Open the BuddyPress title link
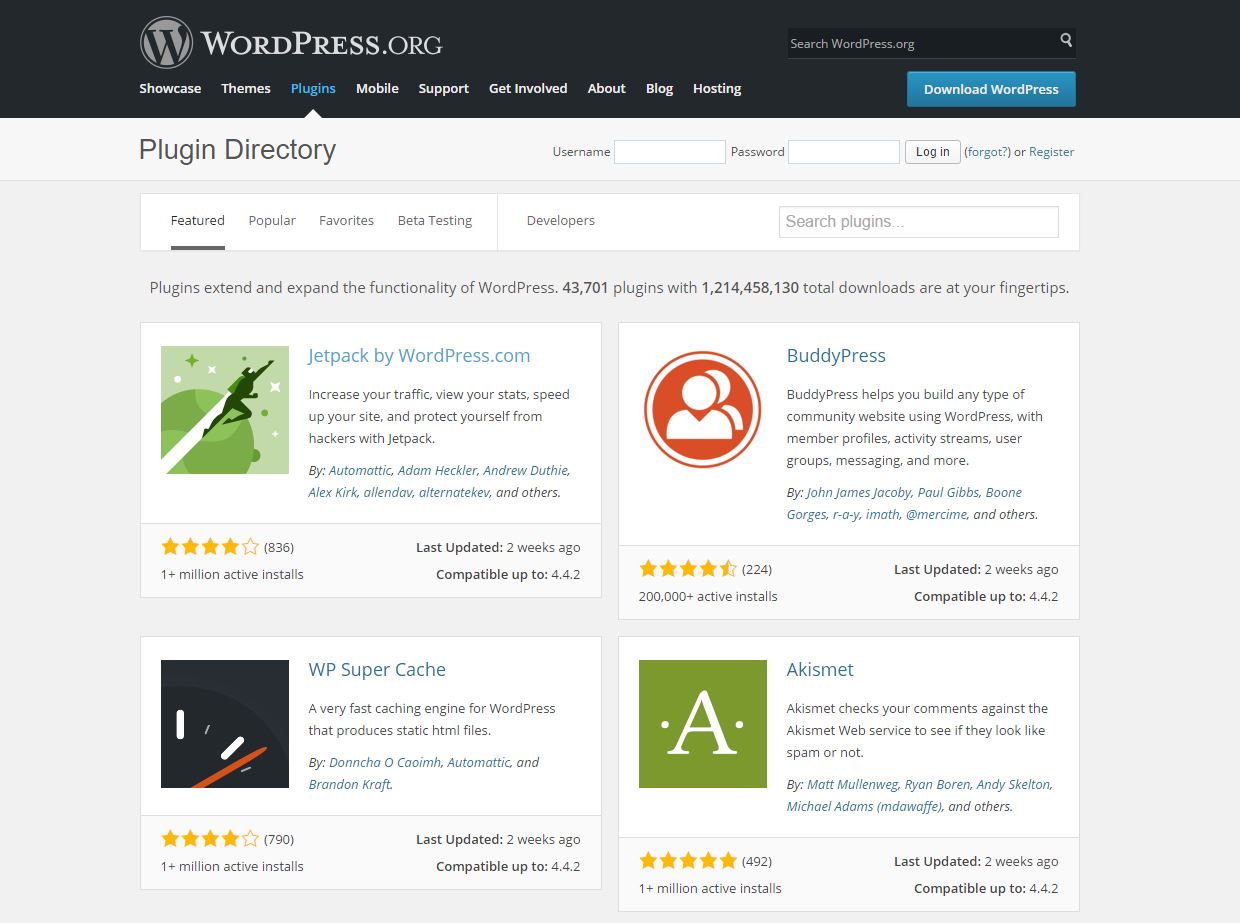 pos(836,356)
